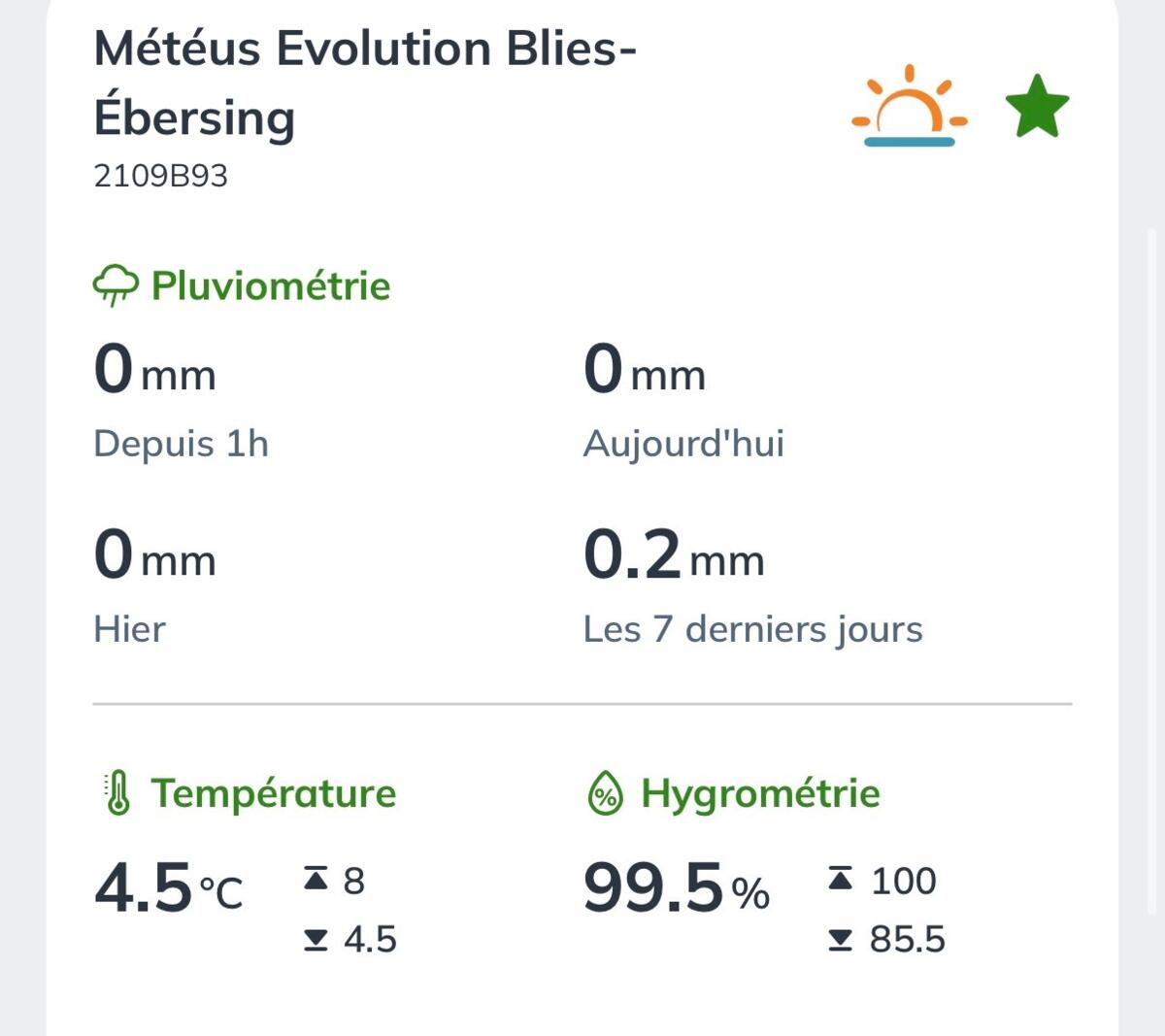Click the max temperature up-arrow icon
The width and height of the screenshot is (1165, 1036).
coord(316,880)
